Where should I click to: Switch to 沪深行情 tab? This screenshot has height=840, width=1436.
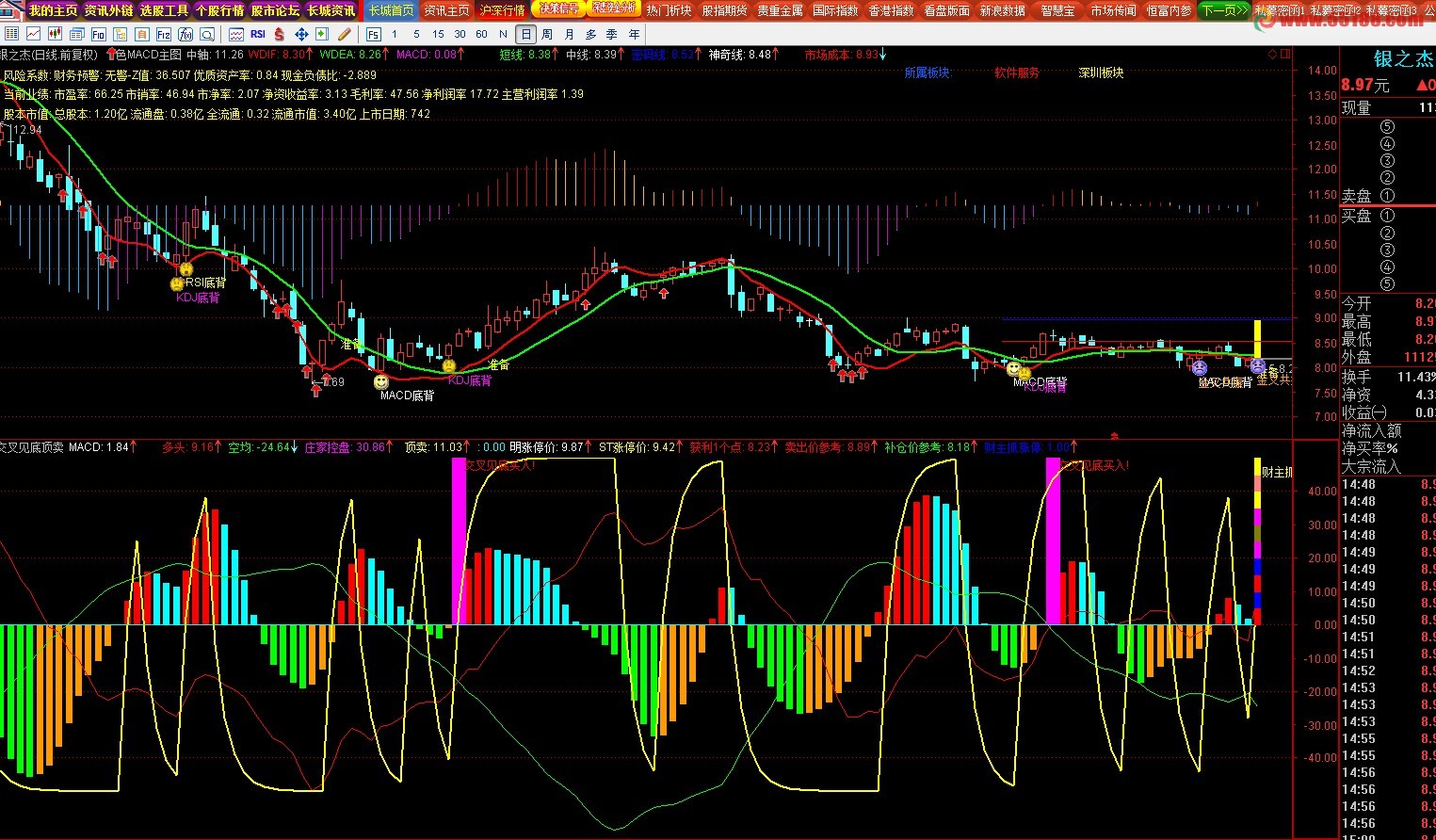[x=502, y=10]
